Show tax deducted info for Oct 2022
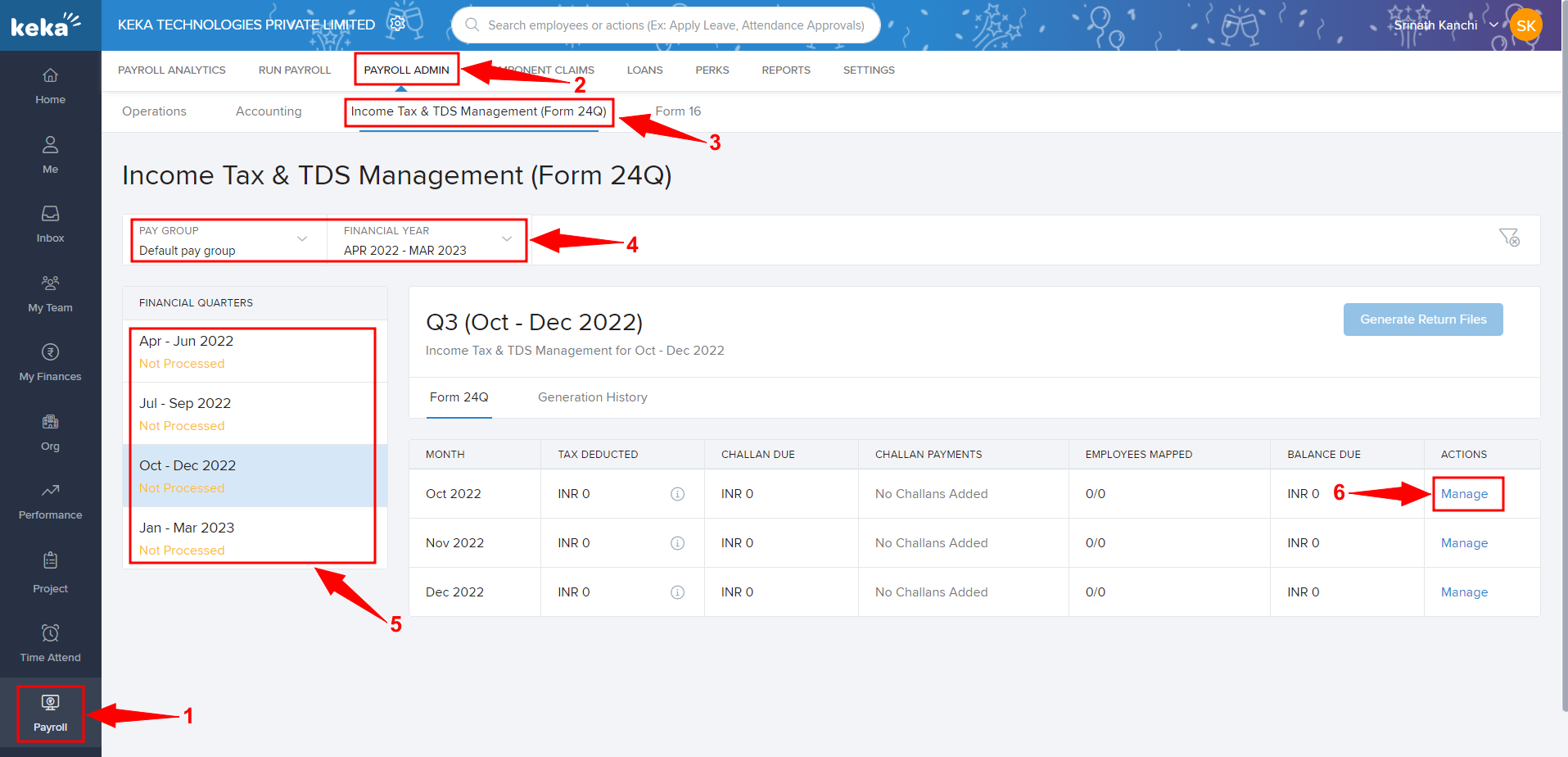The width and height of the screenshot is (1568, 757). tap(677, 494)
